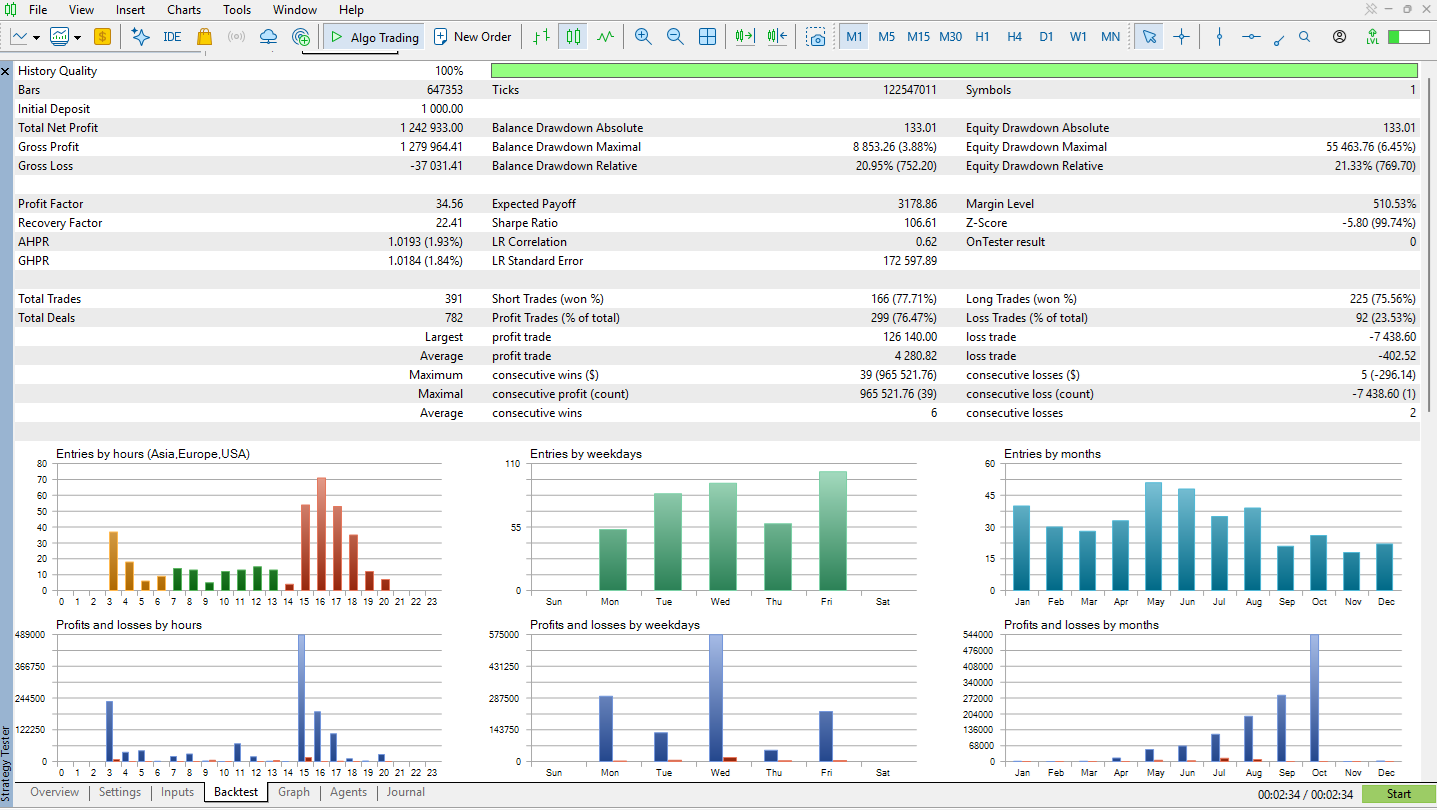Image resolution: width=1439 pixels, height=810 pixels.
Task: Click the New Order button
Action: point(473,37)
